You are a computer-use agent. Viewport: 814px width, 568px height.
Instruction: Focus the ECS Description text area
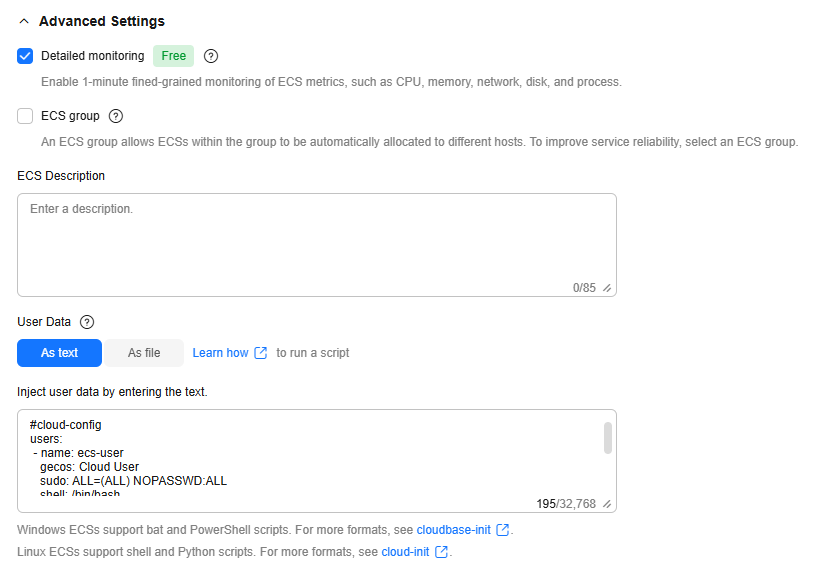pos(317,245)
